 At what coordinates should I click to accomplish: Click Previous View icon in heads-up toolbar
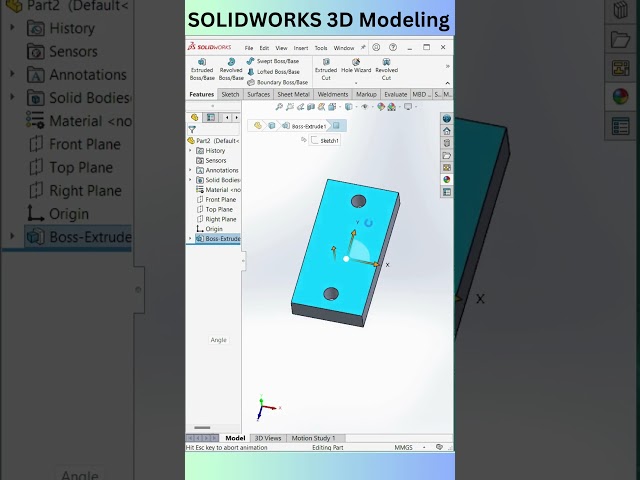300,107
